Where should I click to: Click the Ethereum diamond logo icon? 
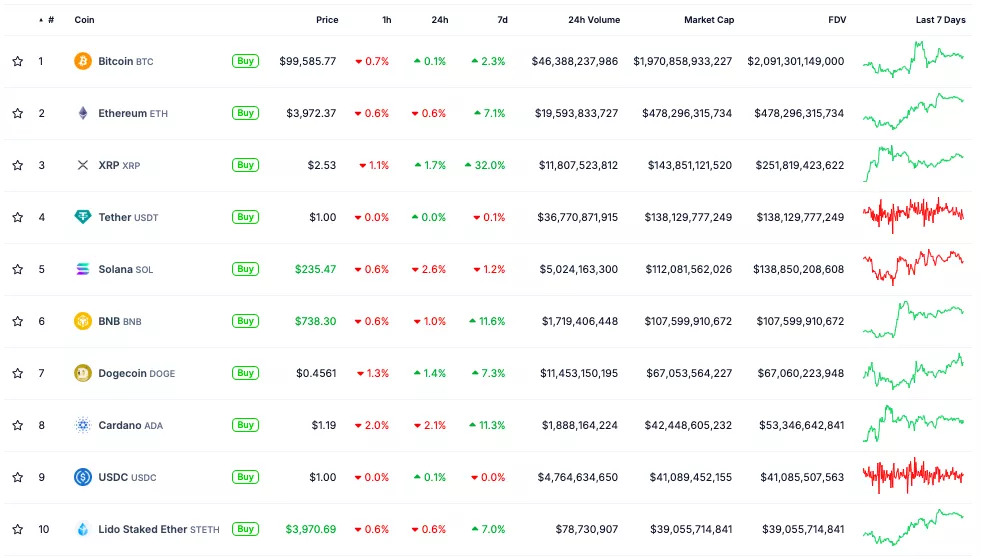click(83, 113)
